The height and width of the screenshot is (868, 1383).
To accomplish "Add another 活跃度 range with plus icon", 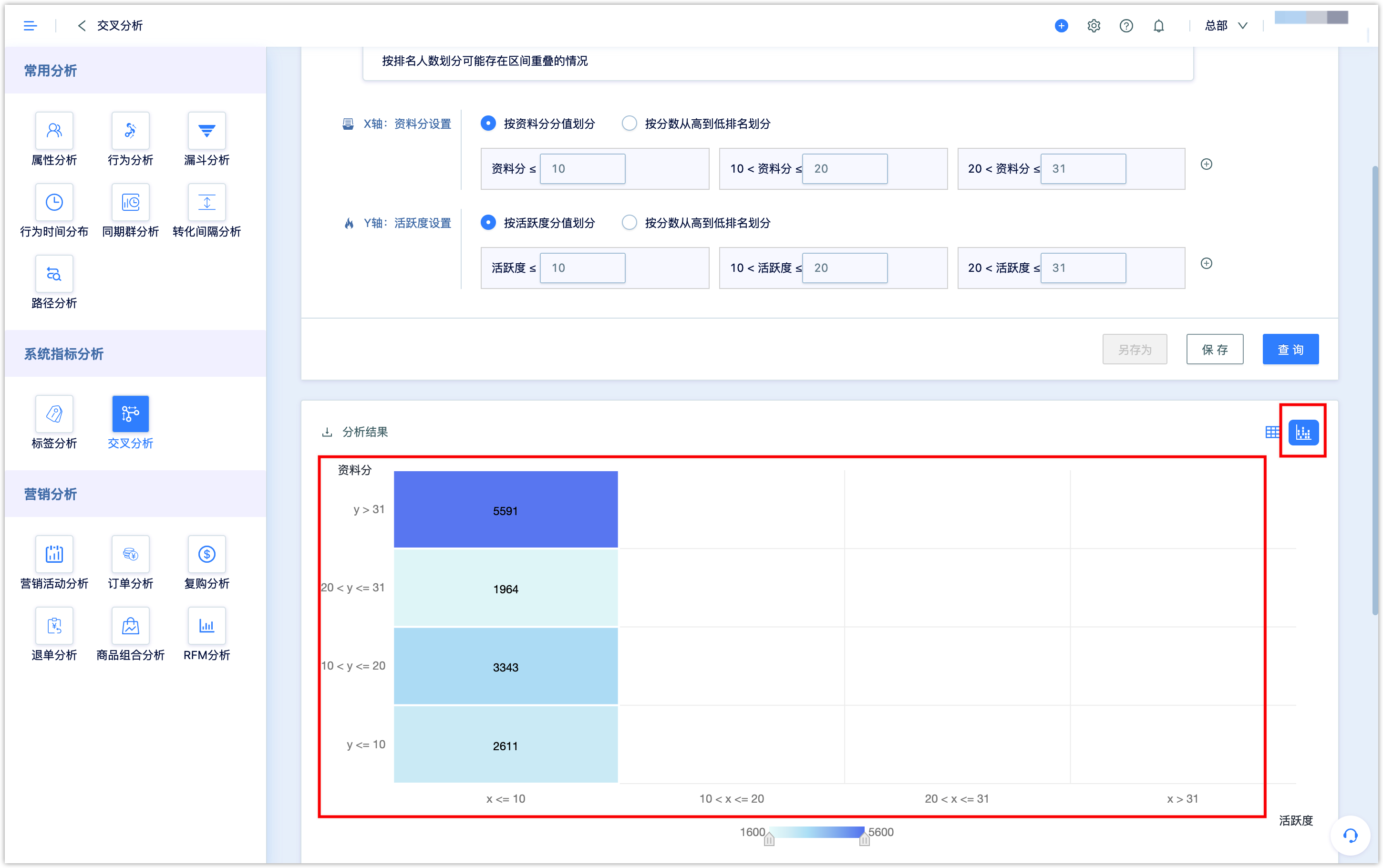I will pos(1206,263).
